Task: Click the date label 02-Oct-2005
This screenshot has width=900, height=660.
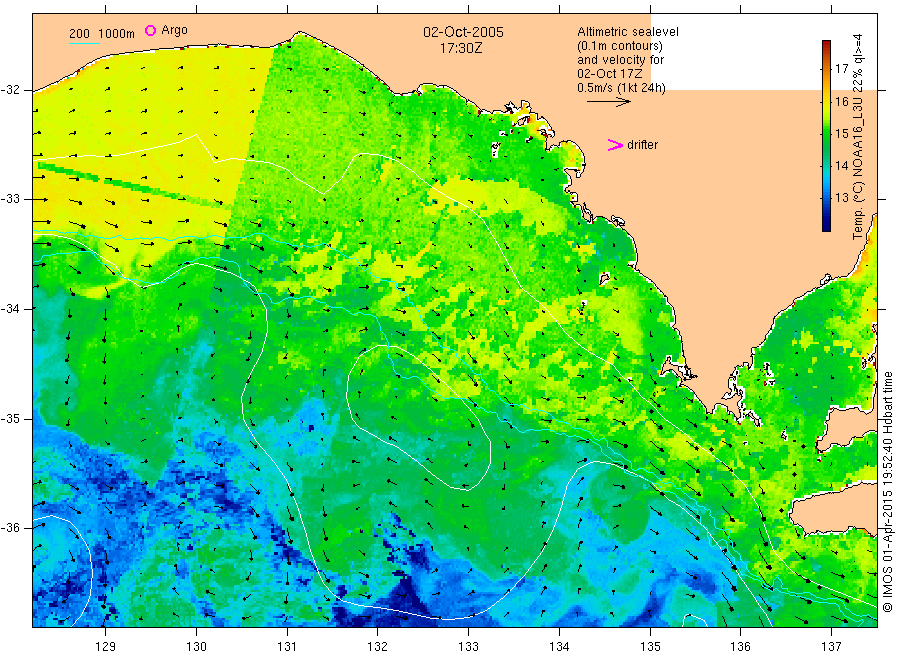Action: pos(463,32)
